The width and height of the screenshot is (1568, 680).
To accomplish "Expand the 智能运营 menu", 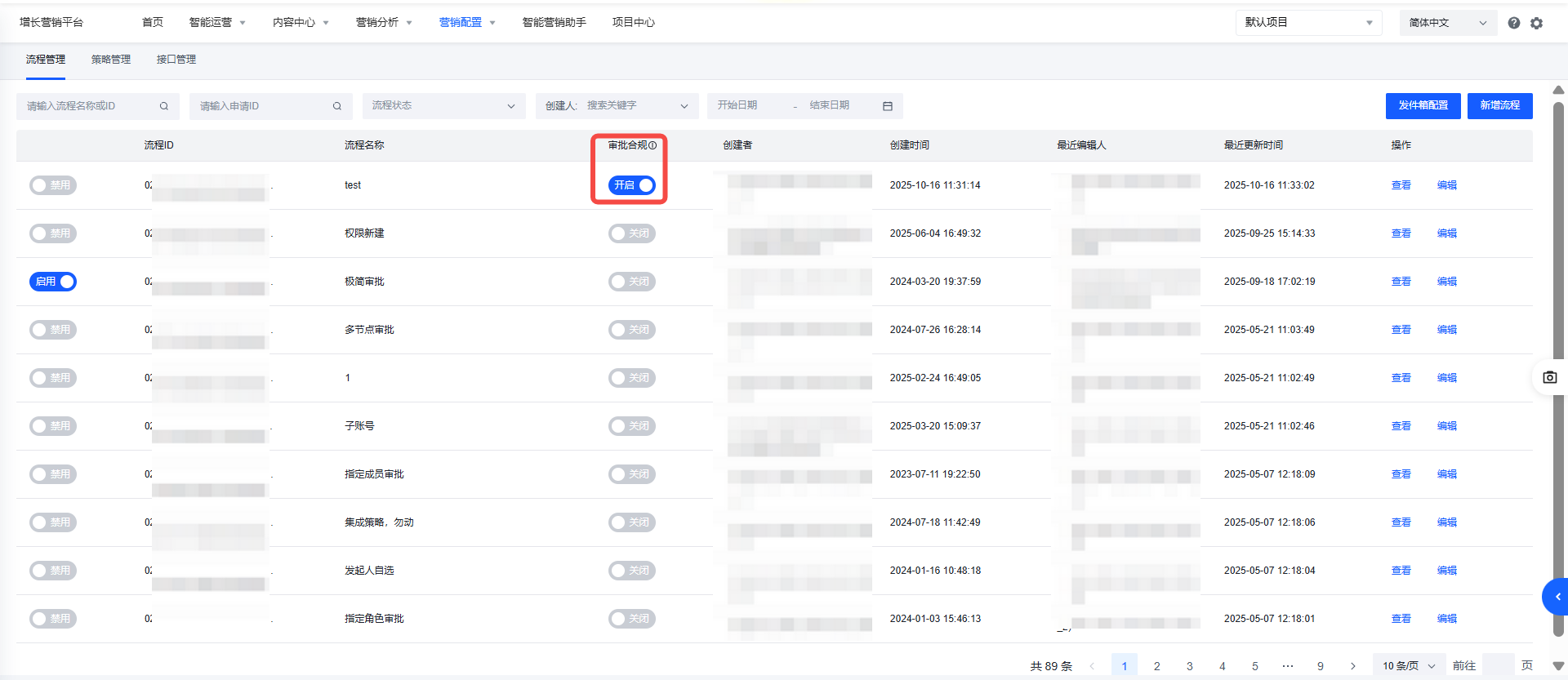I will click(217, 23).
